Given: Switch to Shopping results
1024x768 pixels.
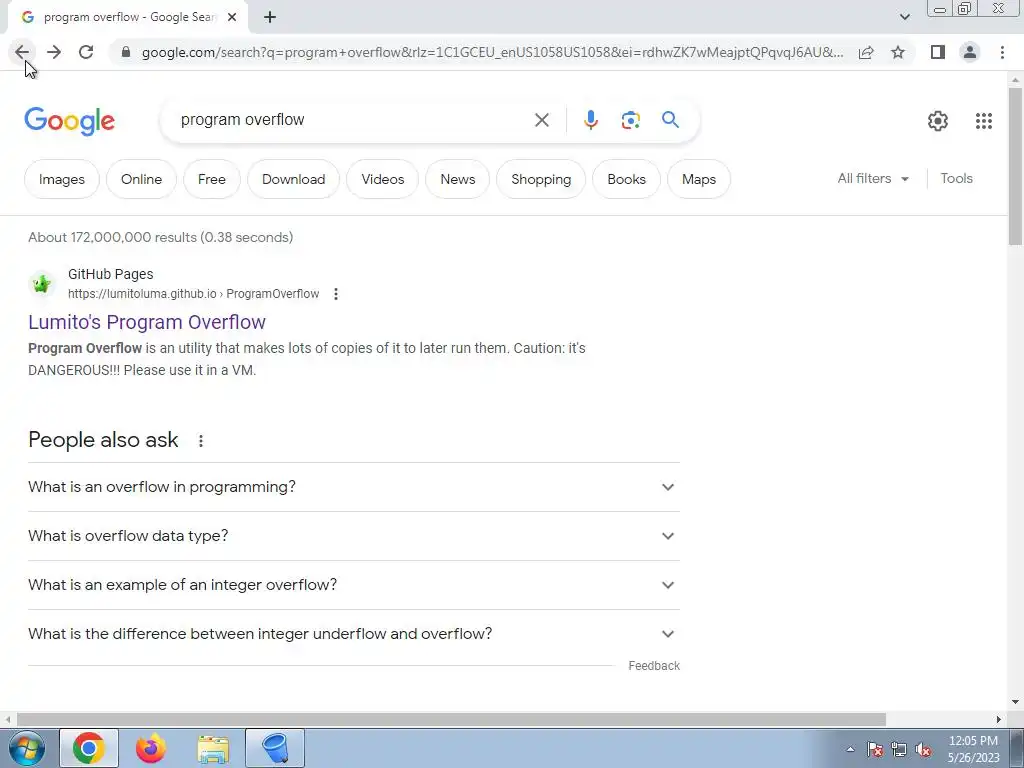Looking at the screenshot, I should point(541,179).
